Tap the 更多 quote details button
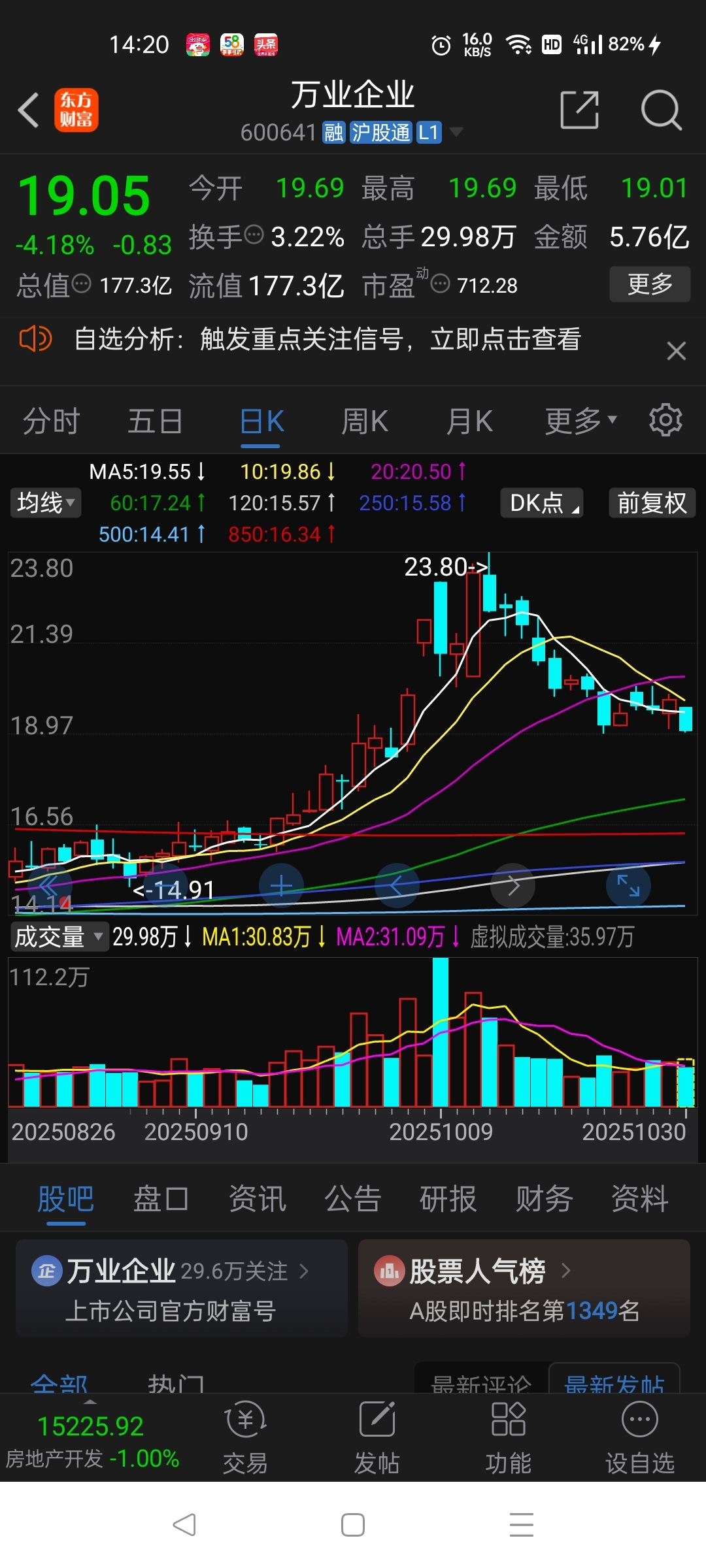Image resolution: width=706 pixels, height=1568 pixels. (650, 284)
